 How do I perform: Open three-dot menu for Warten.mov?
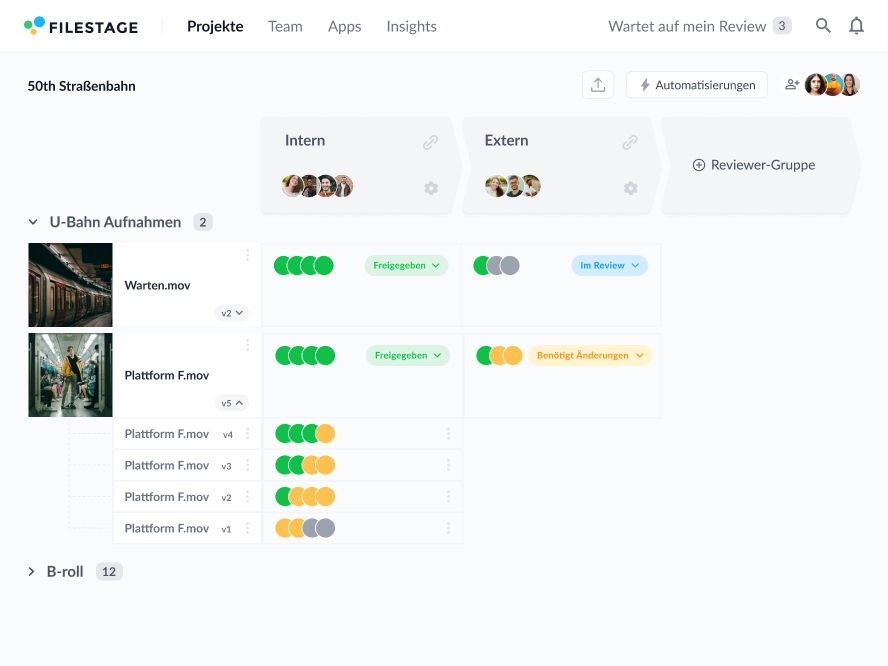point(247,256)
